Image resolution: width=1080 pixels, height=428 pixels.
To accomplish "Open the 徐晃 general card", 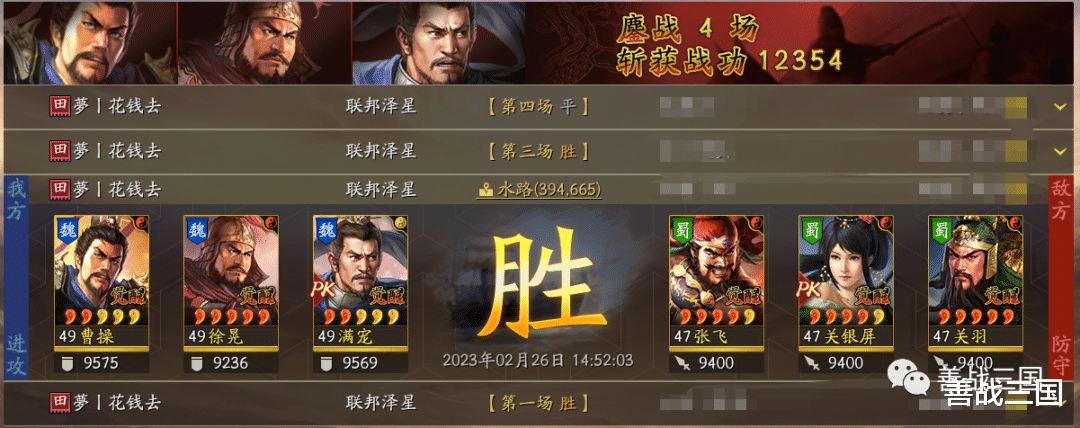I will click(231, 283).
